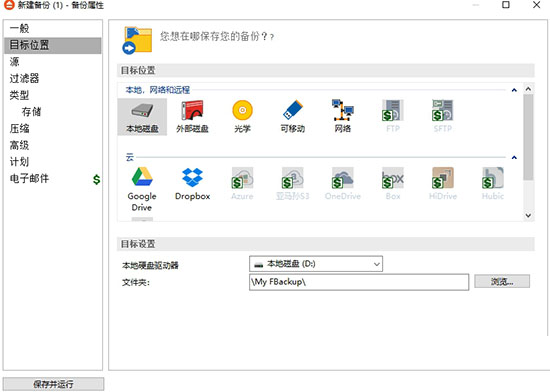Maximize the backup properties window

coord(506,5)
